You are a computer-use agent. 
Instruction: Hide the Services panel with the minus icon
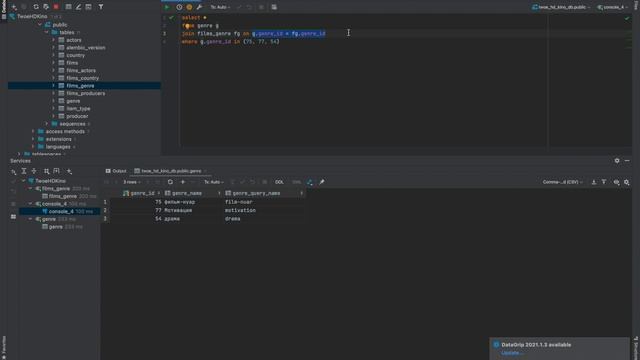point(627,161)
